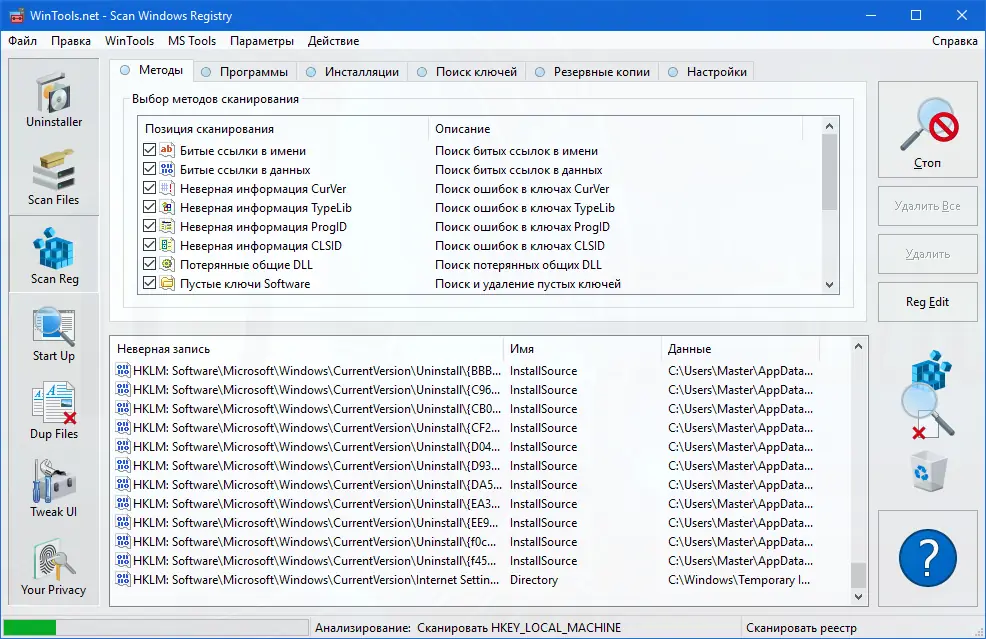Viewport: 986px width, 639px height.
Task: Open the Правка menu
Action: click(70, 41)
